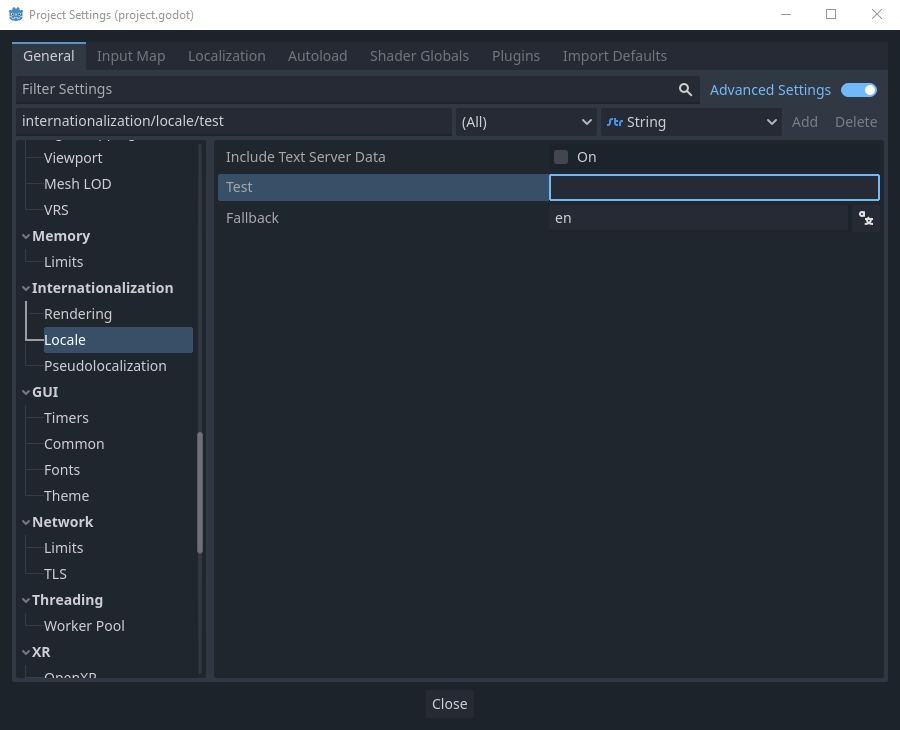Enable Include Text Server Data checkbox

(561, 157)
